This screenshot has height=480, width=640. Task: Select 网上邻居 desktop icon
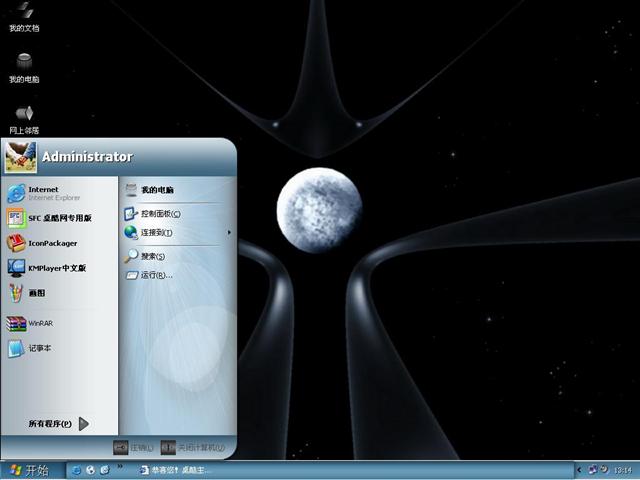pyautogui.click(x=24, y=117)
